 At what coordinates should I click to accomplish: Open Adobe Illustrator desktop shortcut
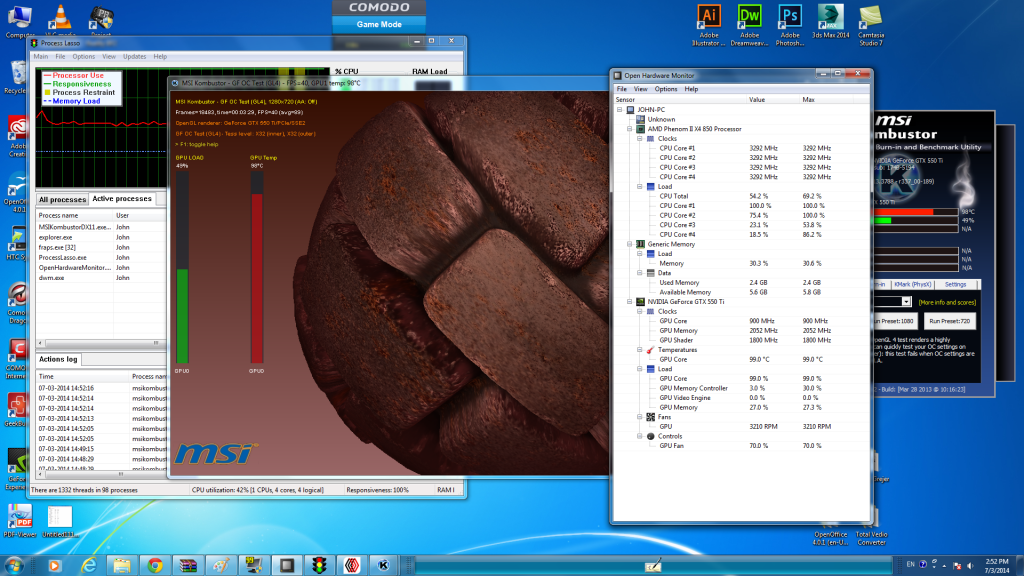pos(708,17)
